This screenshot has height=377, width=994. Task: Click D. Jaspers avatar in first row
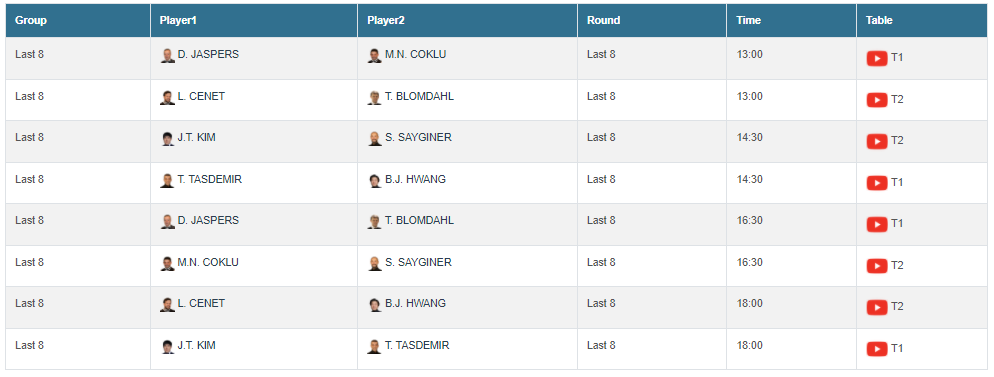click(167, 56)
